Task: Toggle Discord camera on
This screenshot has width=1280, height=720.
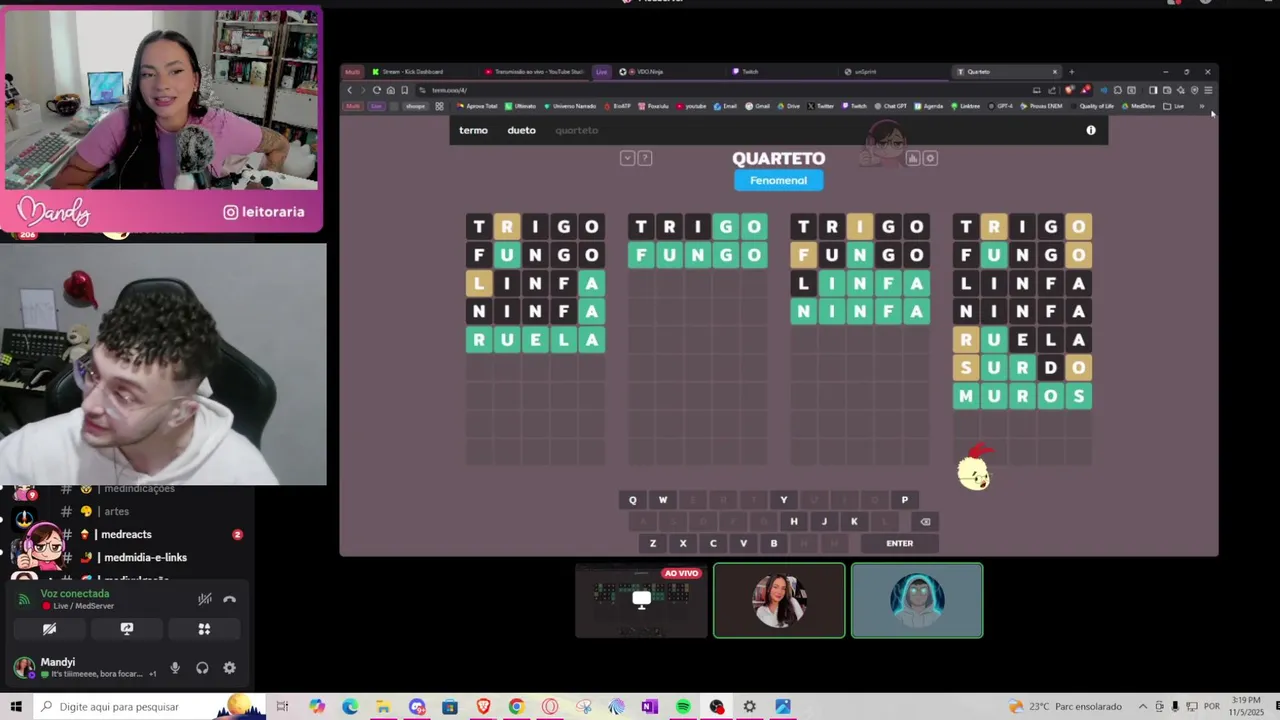Action: [x=49, y=629]
